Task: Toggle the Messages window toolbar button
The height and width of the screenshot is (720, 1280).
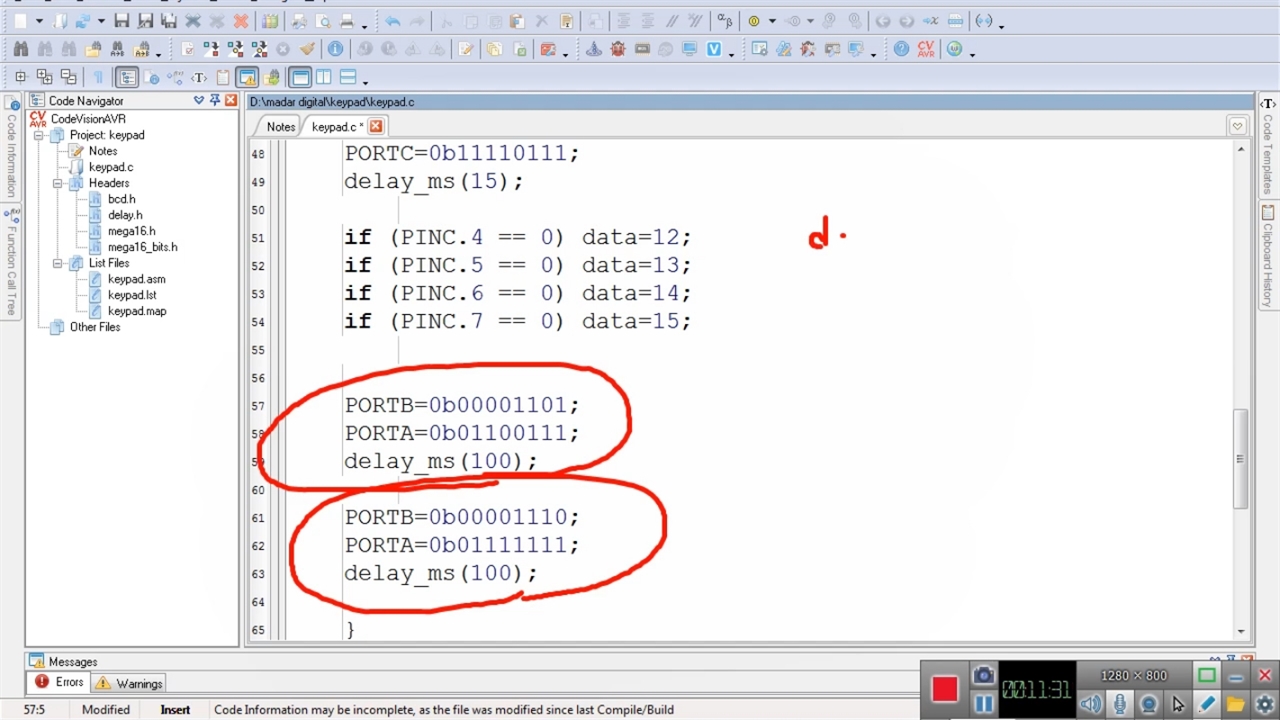Action: 247,77
